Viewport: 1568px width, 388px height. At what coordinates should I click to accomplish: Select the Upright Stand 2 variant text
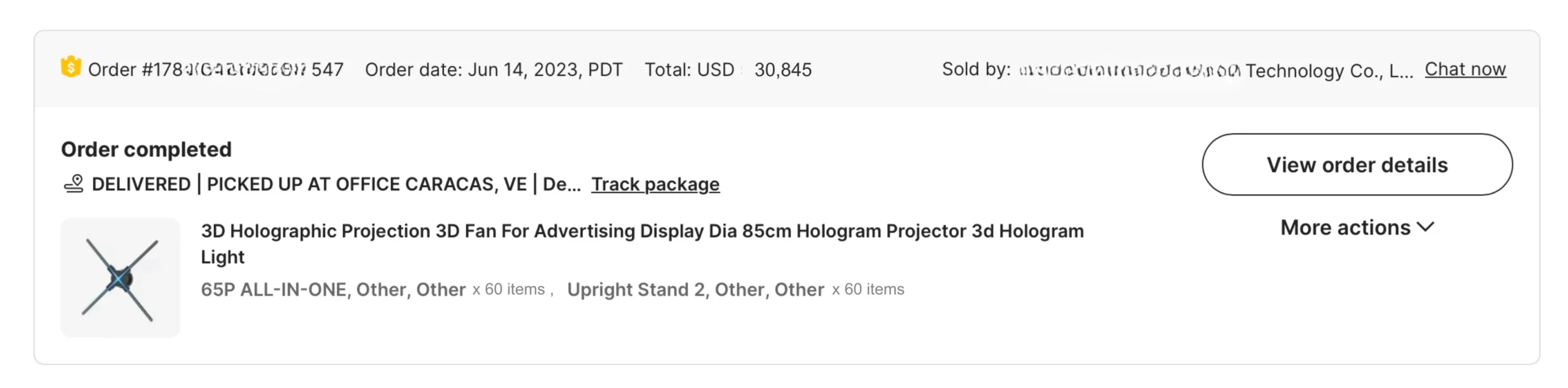point(695,290)
